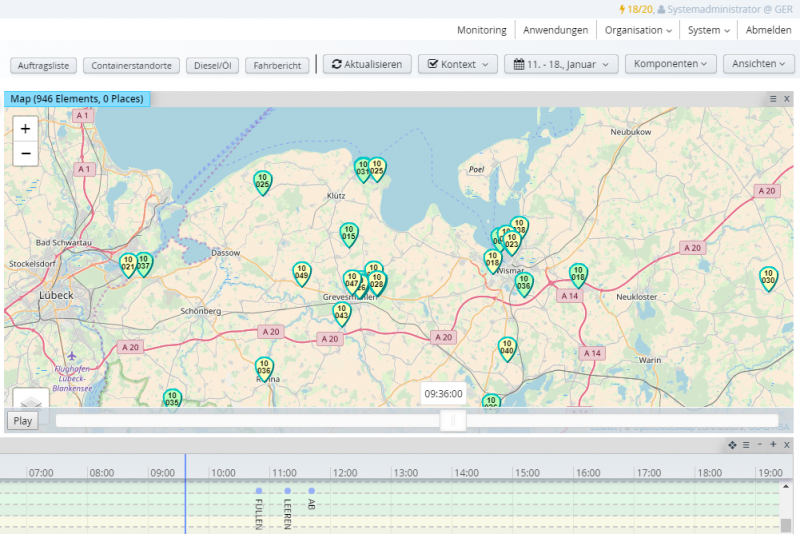Open the Kontext dropdown
Viewport: 800px width, 534px height.
457,64
